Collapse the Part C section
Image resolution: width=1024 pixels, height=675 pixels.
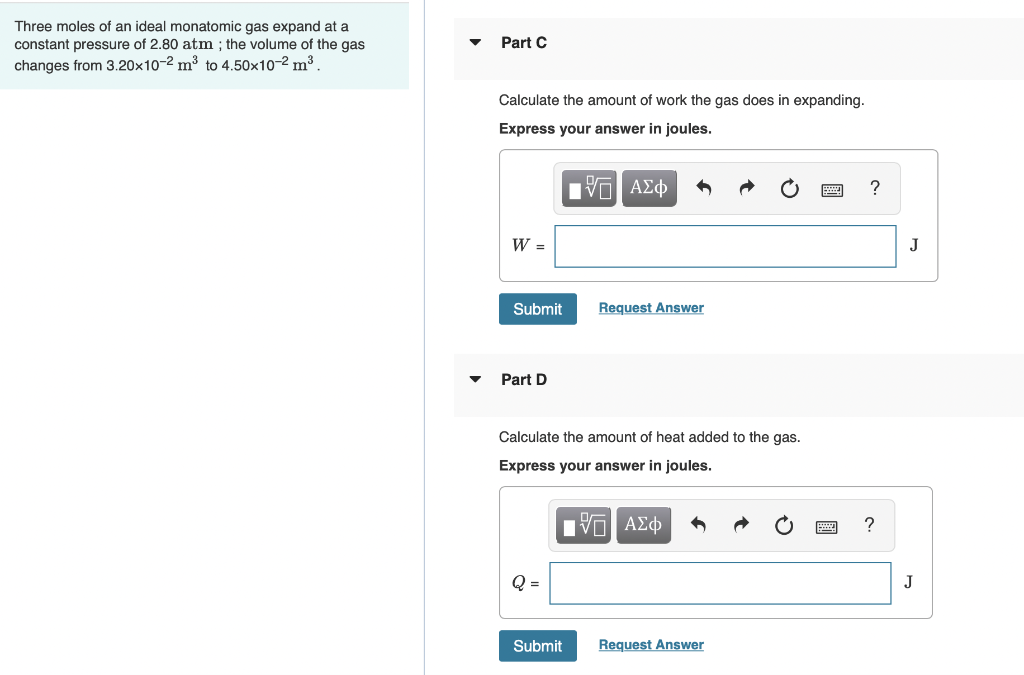[474, 42]
